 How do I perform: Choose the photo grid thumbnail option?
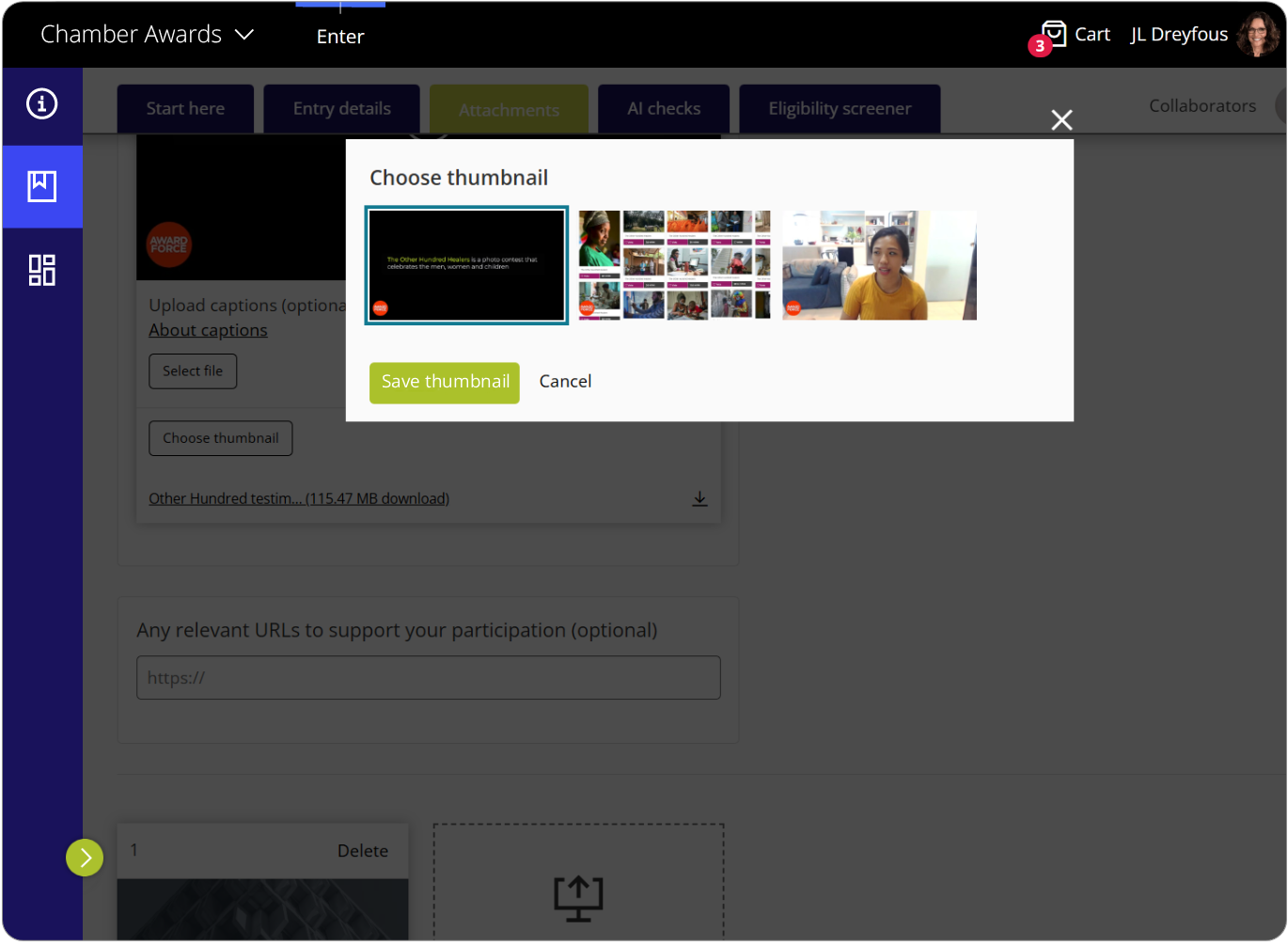674,264
